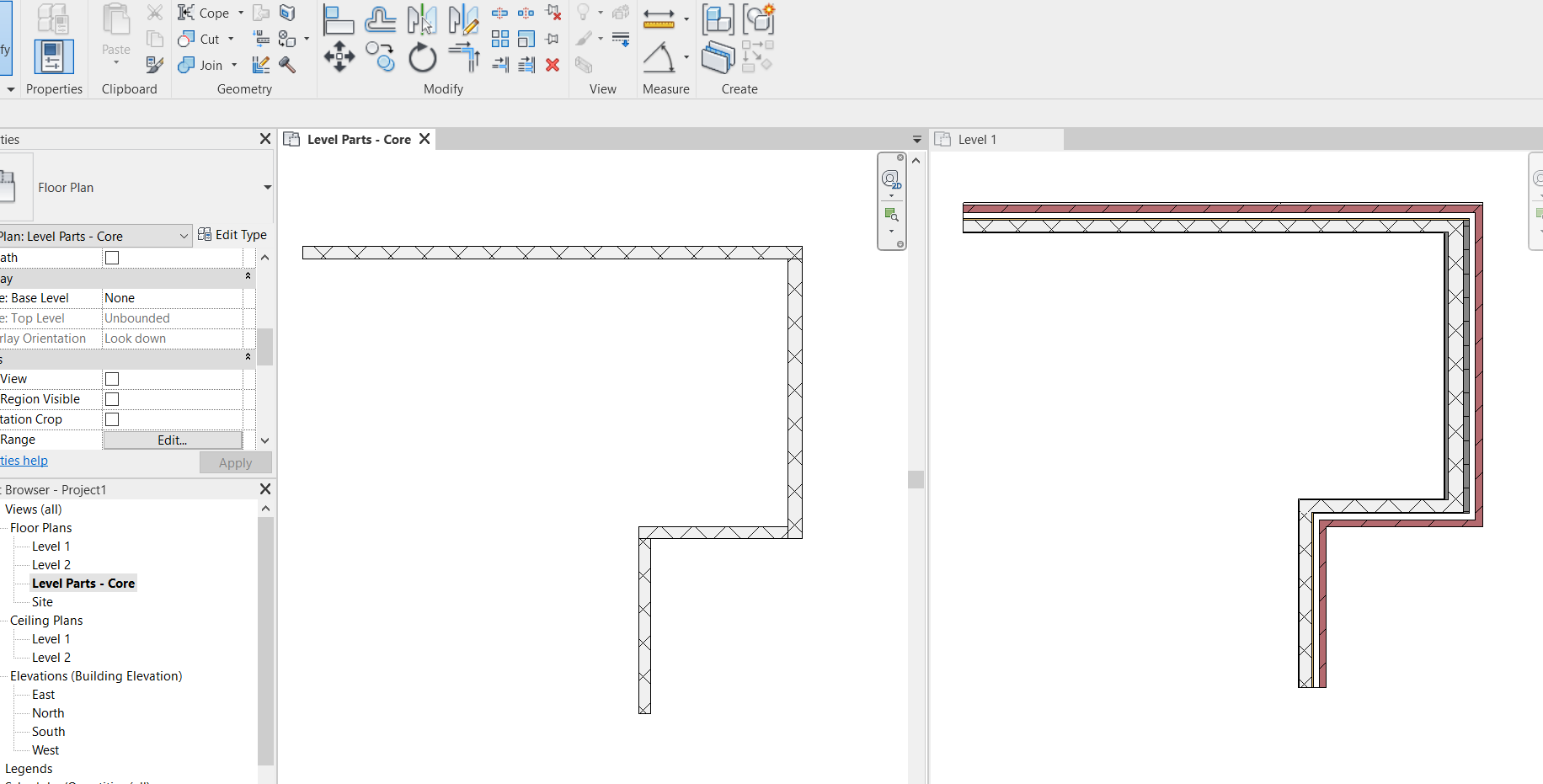
Task: Select the Pin tool
Action: (552, 38)
